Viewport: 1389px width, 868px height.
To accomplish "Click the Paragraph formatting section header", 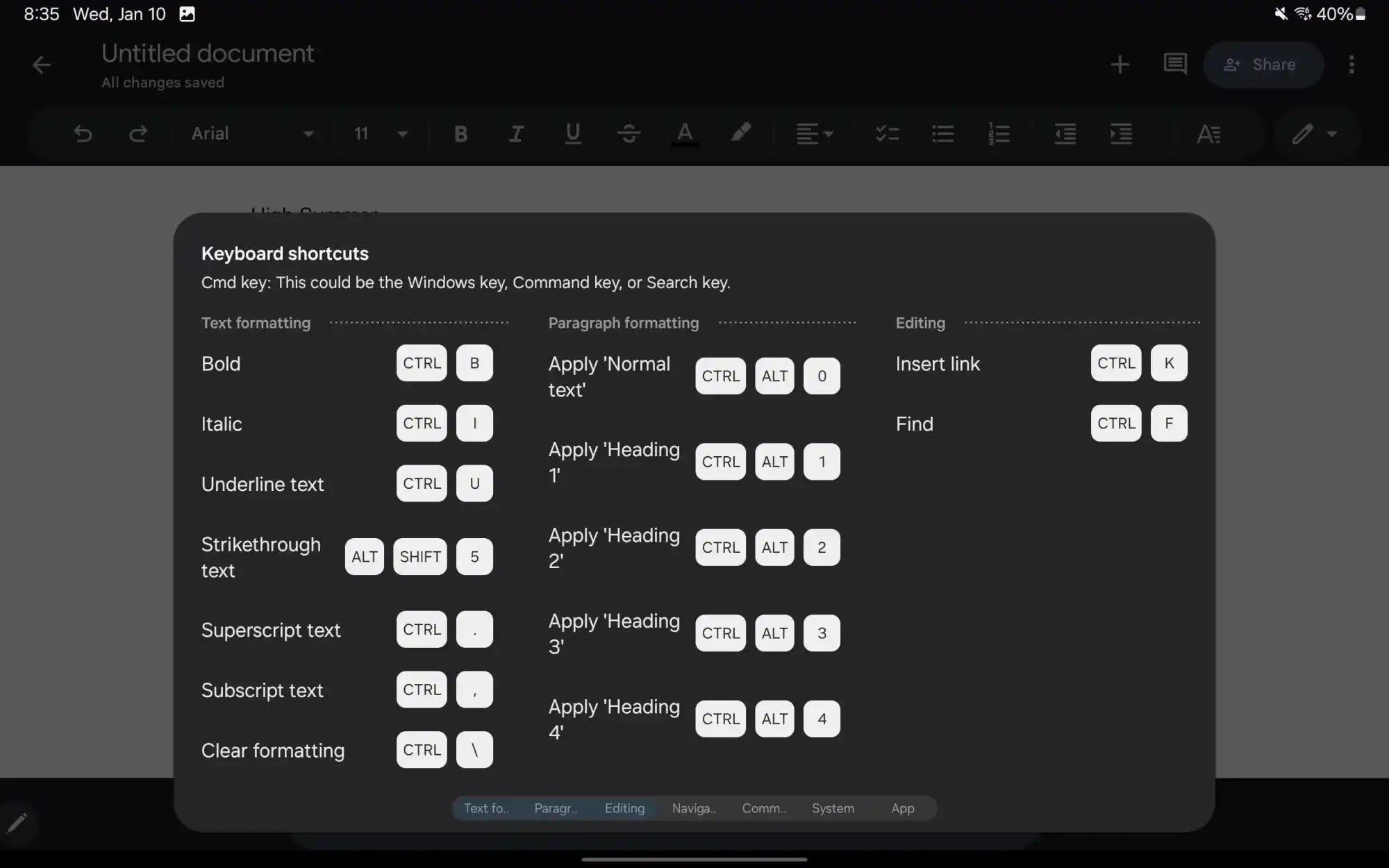I will [x=624, y=323].
